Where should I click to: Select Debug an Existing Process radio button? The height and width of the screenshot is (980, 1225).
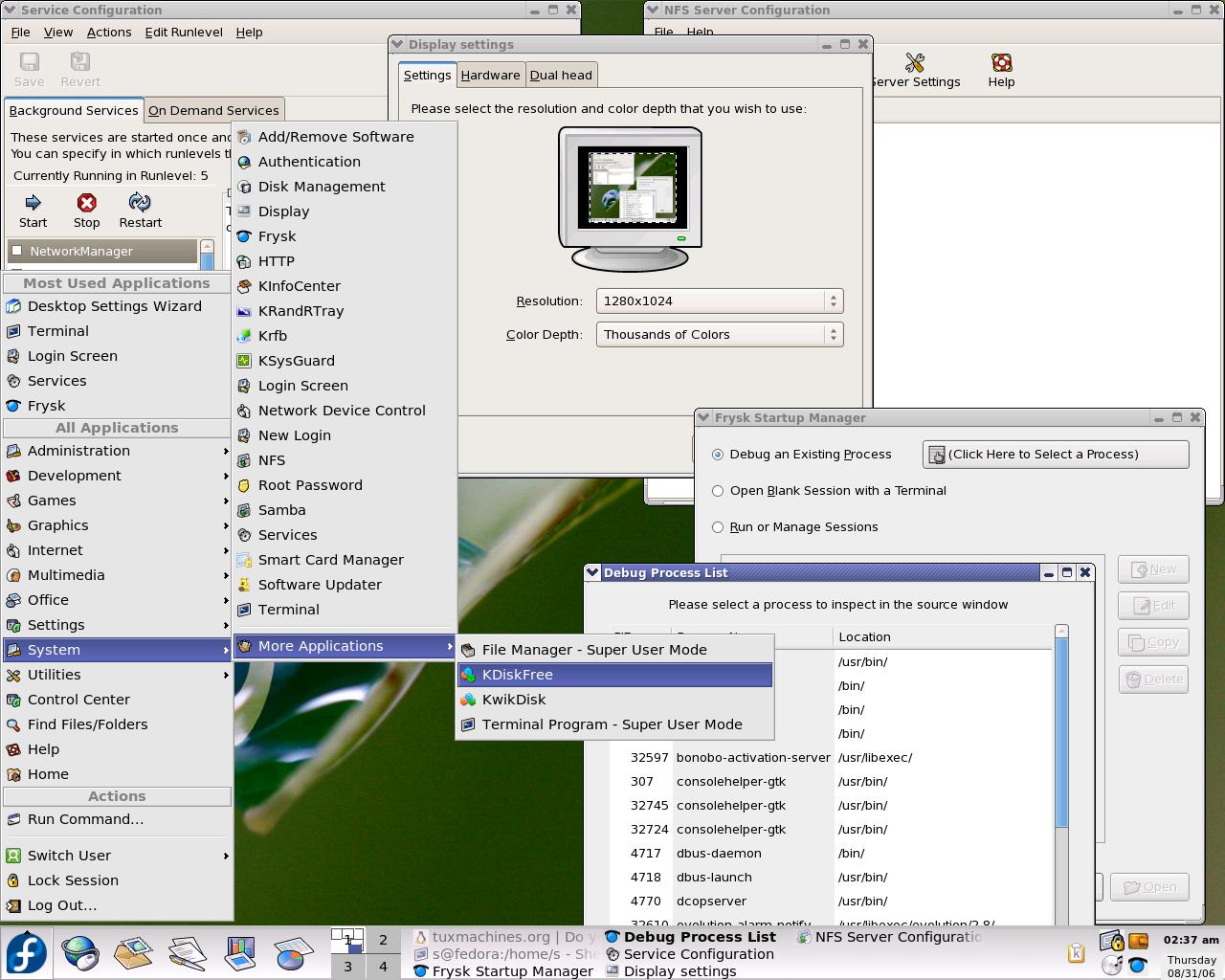tap(718, 455)
